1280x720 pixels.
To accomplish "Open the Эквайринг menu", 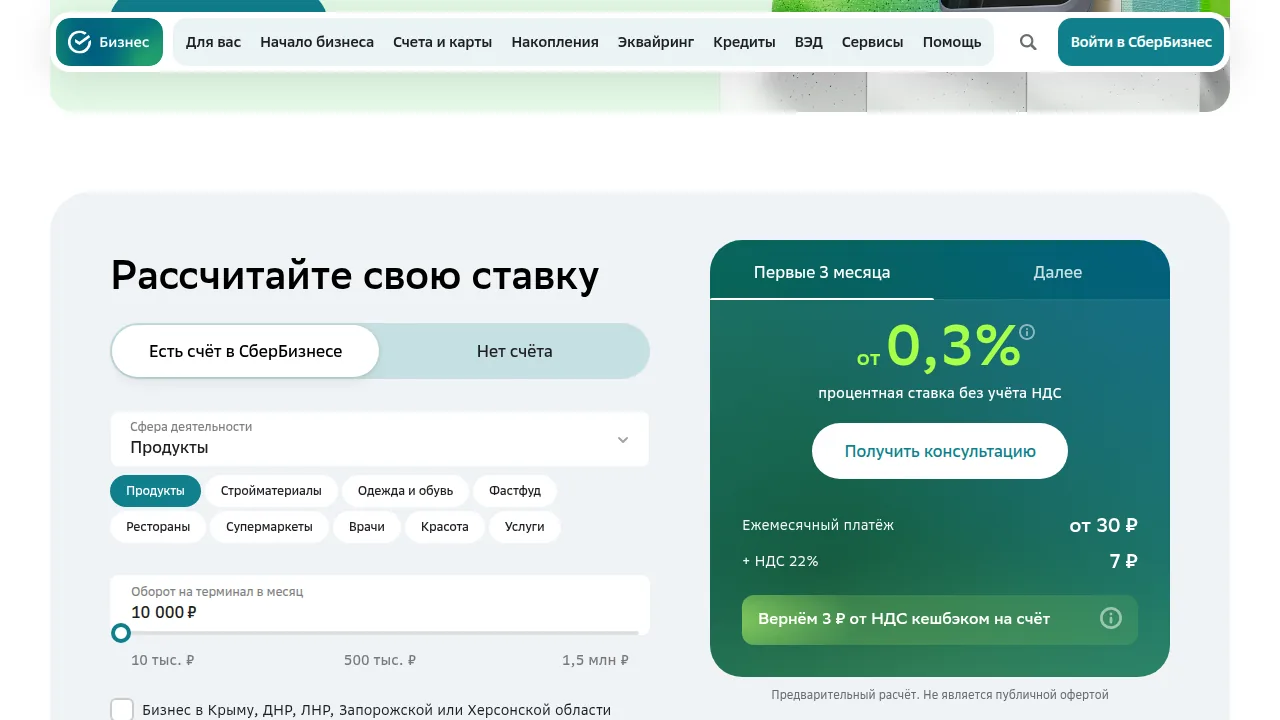I will pos(656,42).
